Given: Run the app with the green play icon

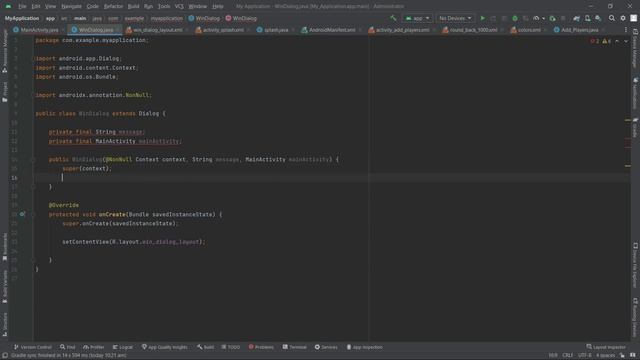Looking at the screenshot, I should [482, 18].
